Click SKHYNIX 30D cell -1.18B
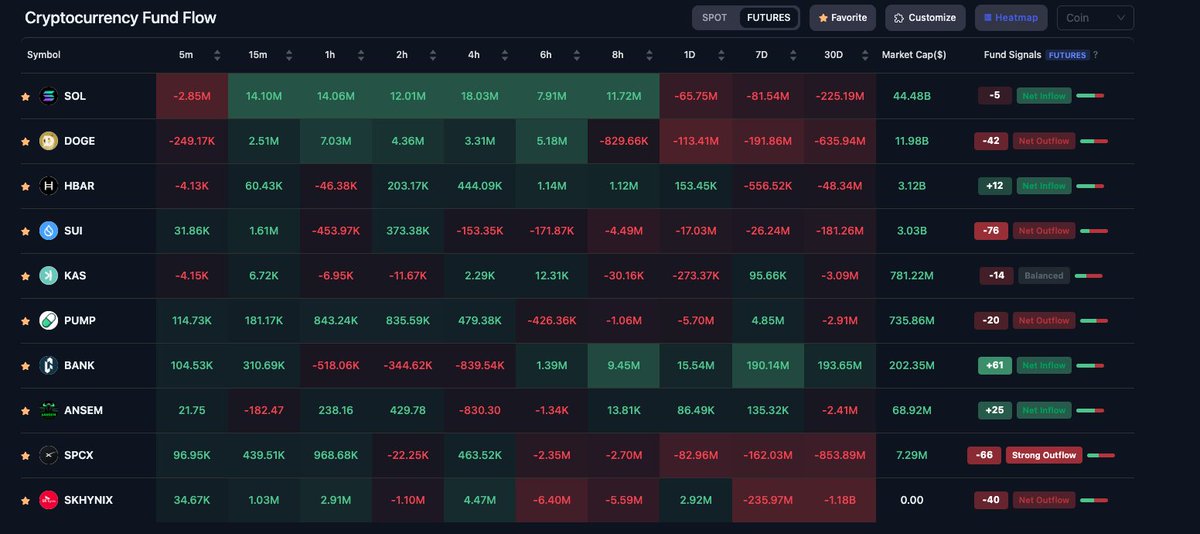 [840, 500]
